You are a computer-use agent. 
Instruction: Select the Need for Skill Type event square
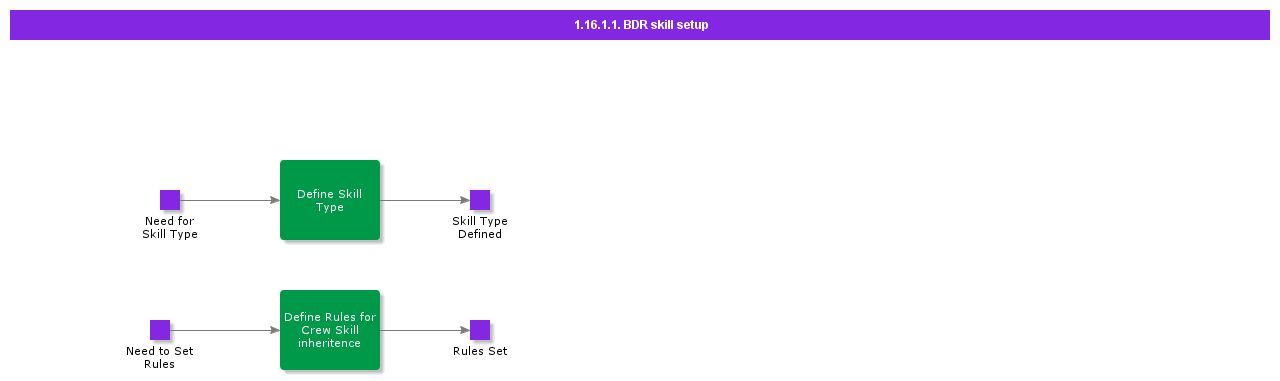(x=170, y=200)
